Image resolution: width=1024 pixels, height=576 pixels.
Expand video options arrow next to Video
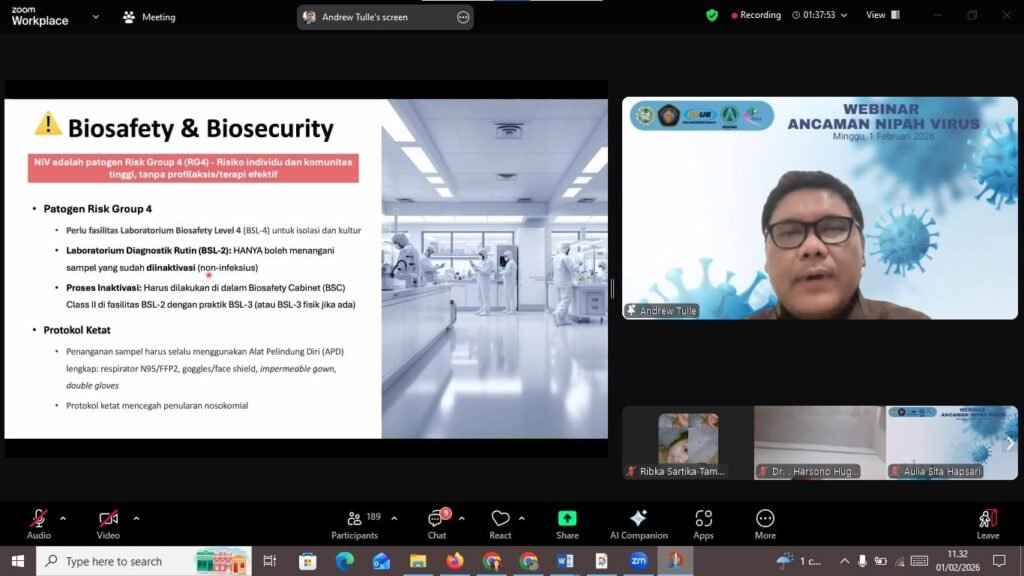click(136, 518)
